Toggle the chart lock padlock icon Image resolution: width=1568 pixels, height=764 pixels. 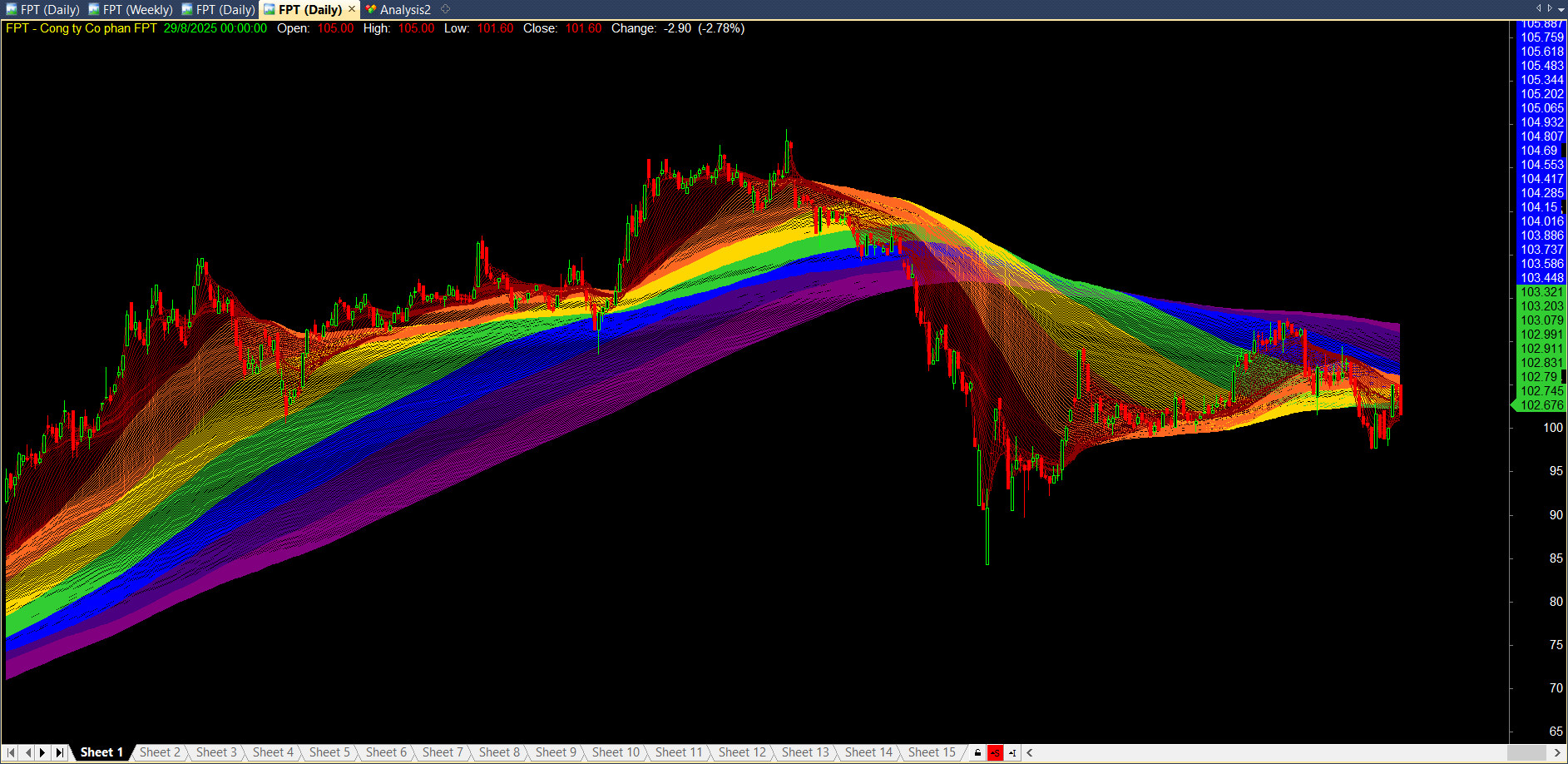(977, 752)
